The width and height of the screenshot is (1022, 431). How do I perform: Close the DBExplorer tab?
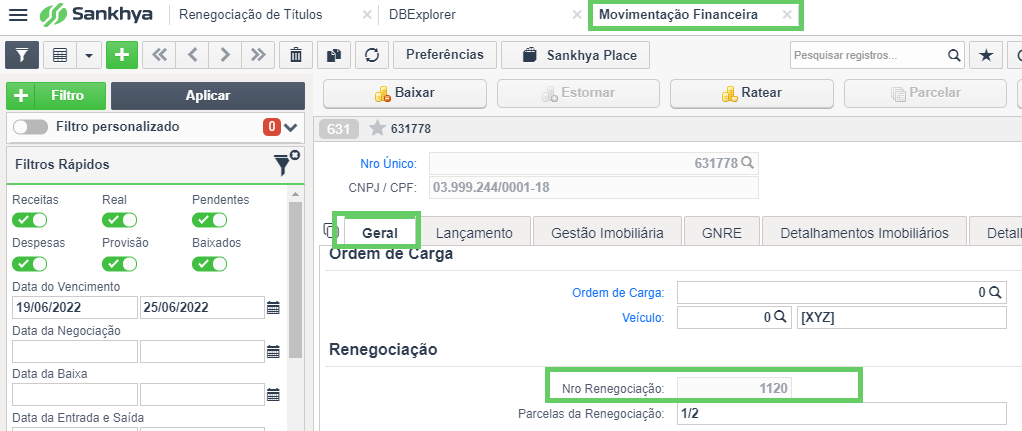coord(577,15)
